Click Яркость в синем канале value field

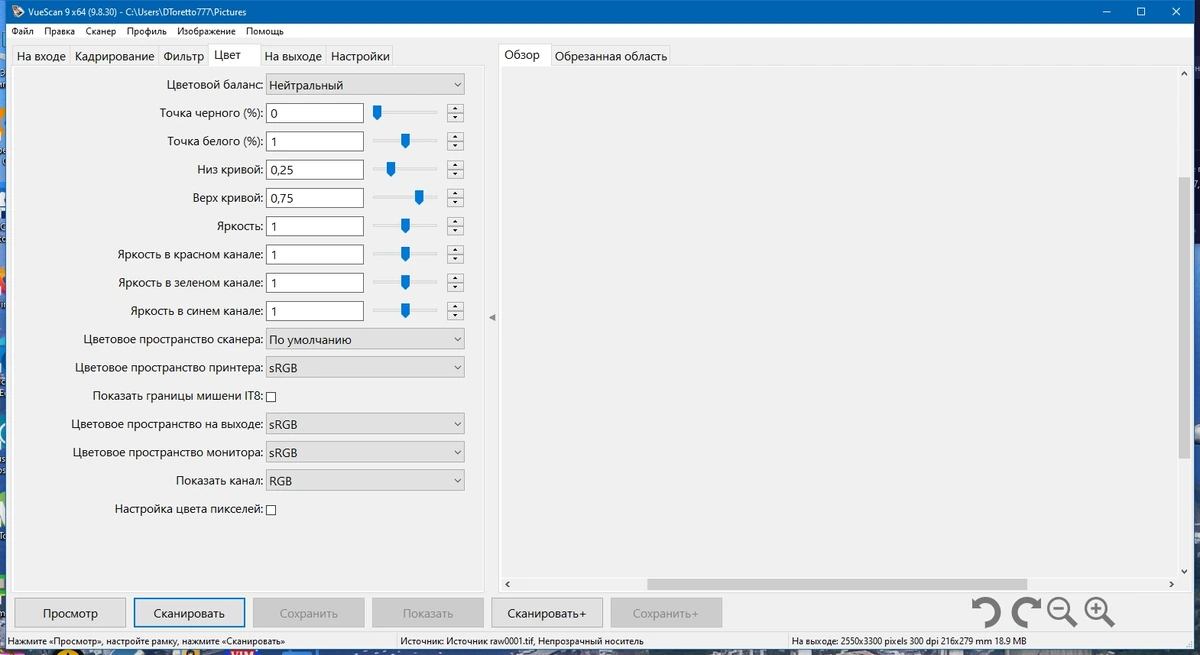pyautogui.click(x=315, y=311)
